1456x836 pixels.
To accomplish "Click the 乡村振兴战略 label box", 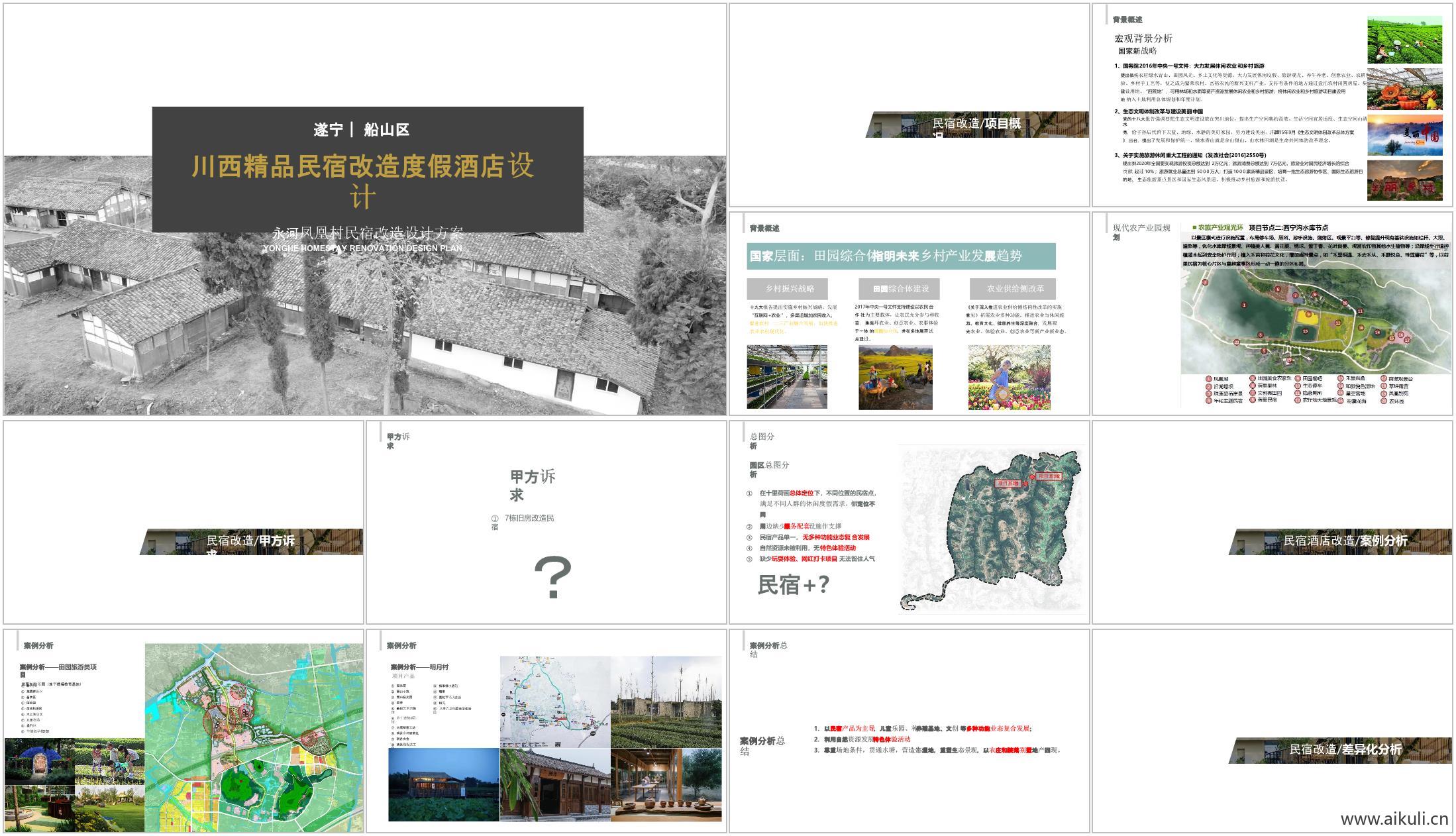I will (x=792, y=289).
